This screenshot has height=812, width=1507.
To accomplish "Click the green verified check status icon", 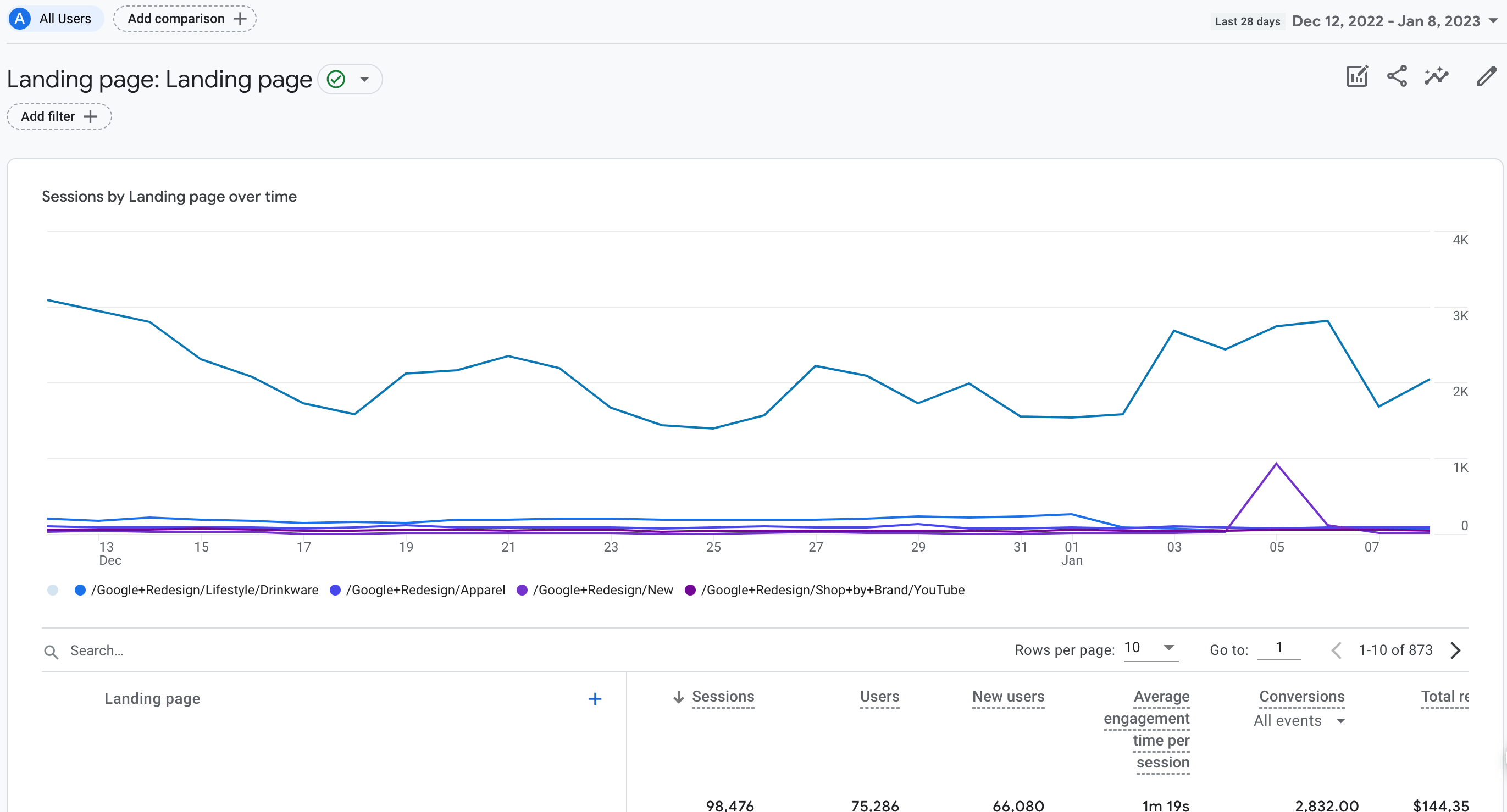I will [x=336, y=79].
